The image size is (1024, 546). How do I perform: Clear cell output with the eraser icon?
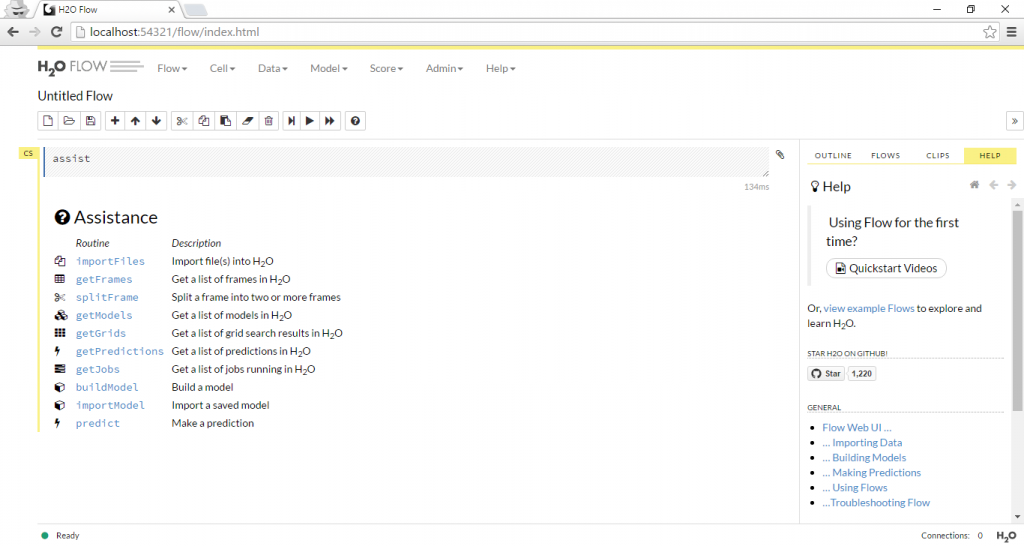coord(247,121)
